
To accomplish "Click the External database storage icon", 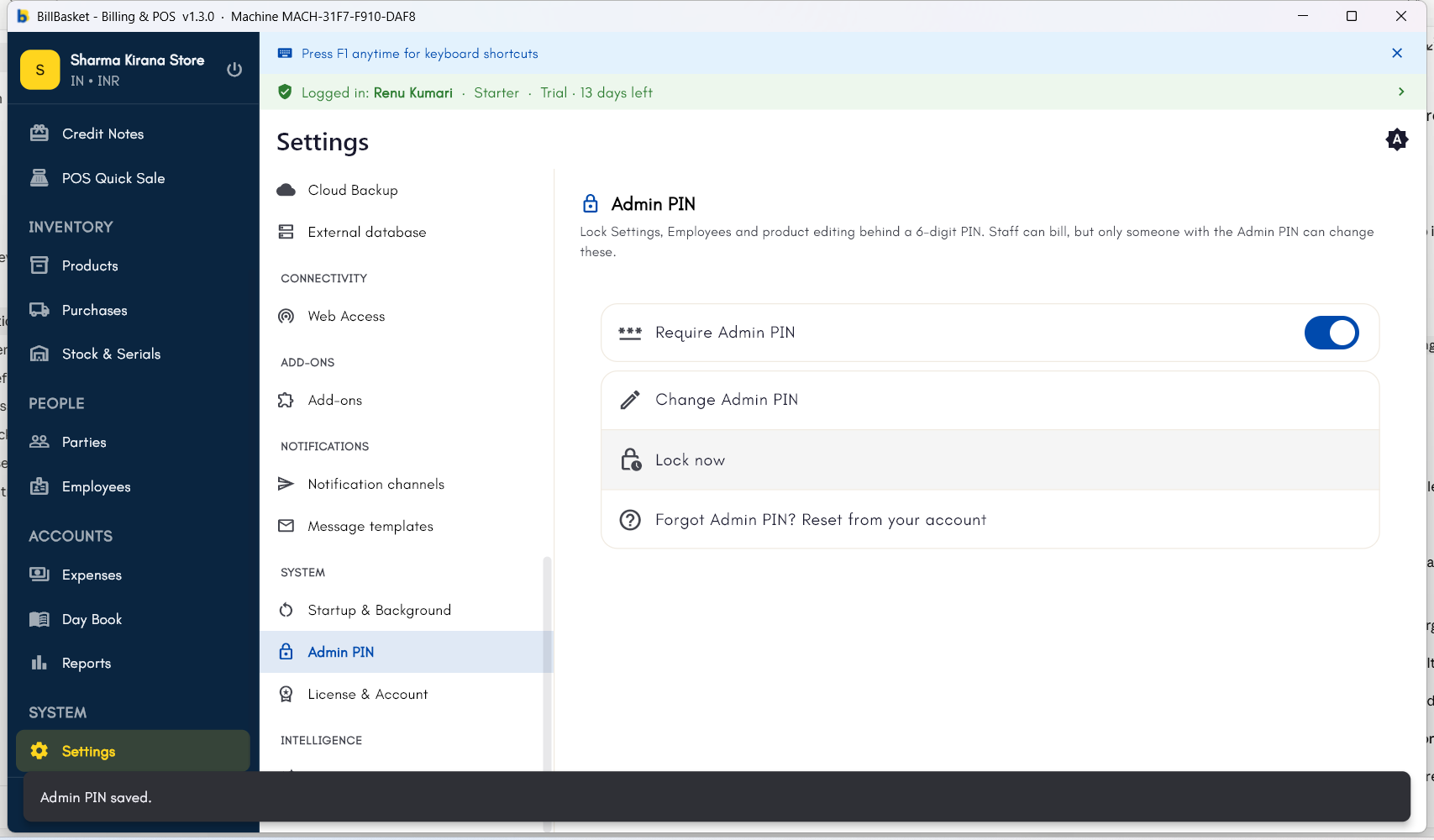I will coord(286,232).
